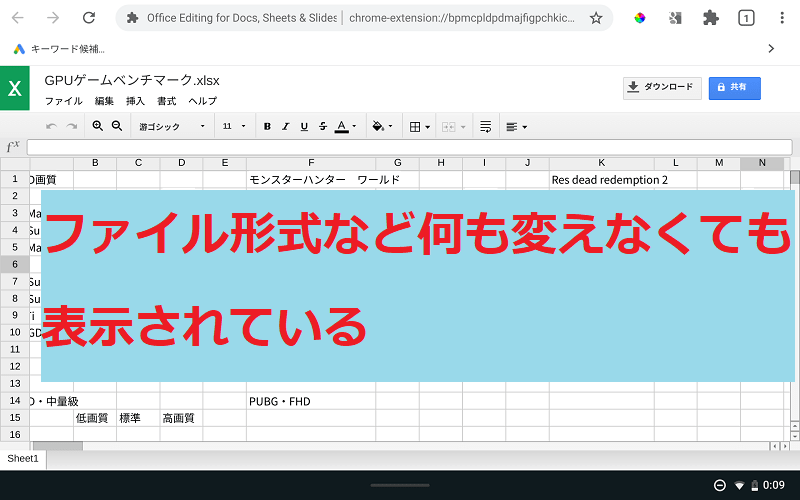Select column K header
This screenshot has width=800, height=500.
pos(602,163)
